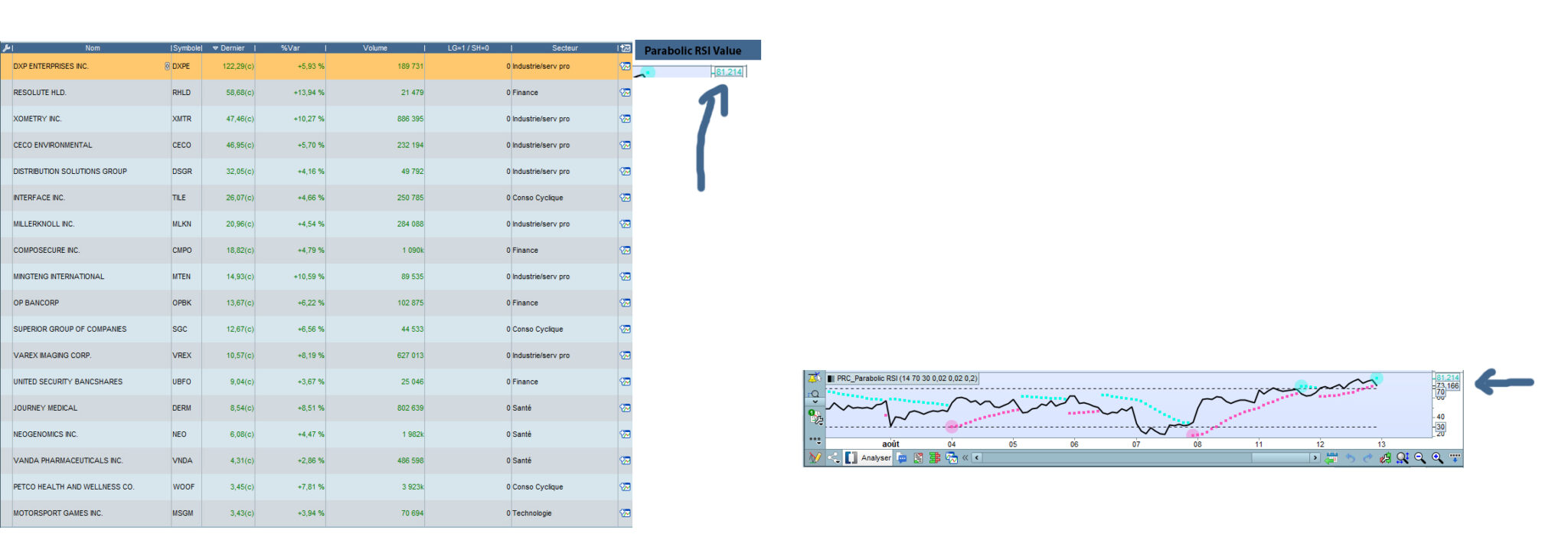This screenshot has height=544, width=1568.
Task: Click the registered mark beside DXP ENTERPRISES
Action: point(167,66)
